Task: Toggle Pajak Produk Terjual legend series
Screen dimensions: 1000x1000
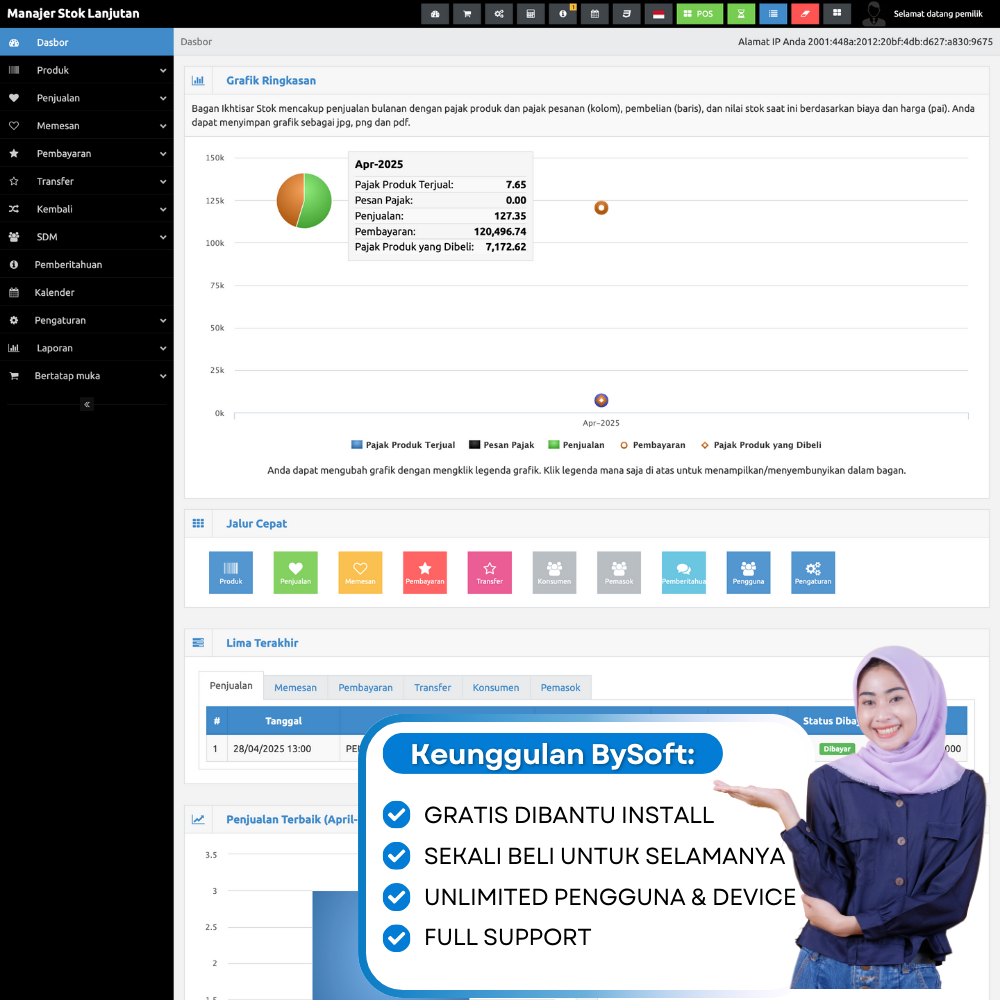Action: coord(403,445)
